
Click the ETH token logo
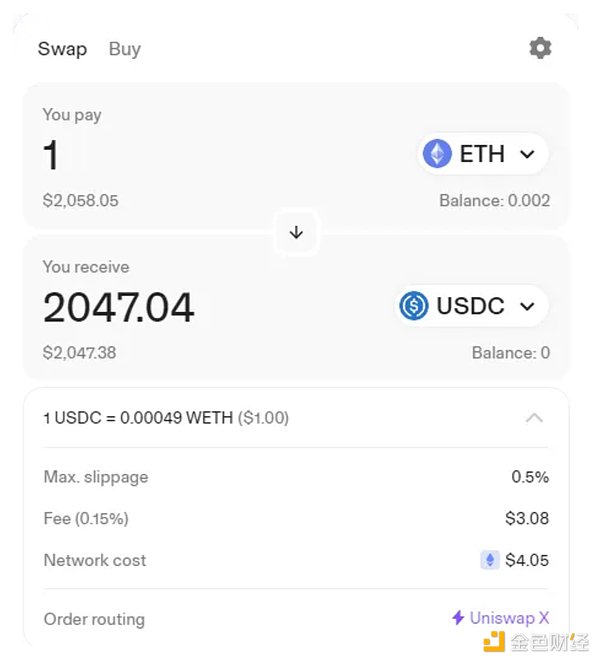click(x=437, y=154)
